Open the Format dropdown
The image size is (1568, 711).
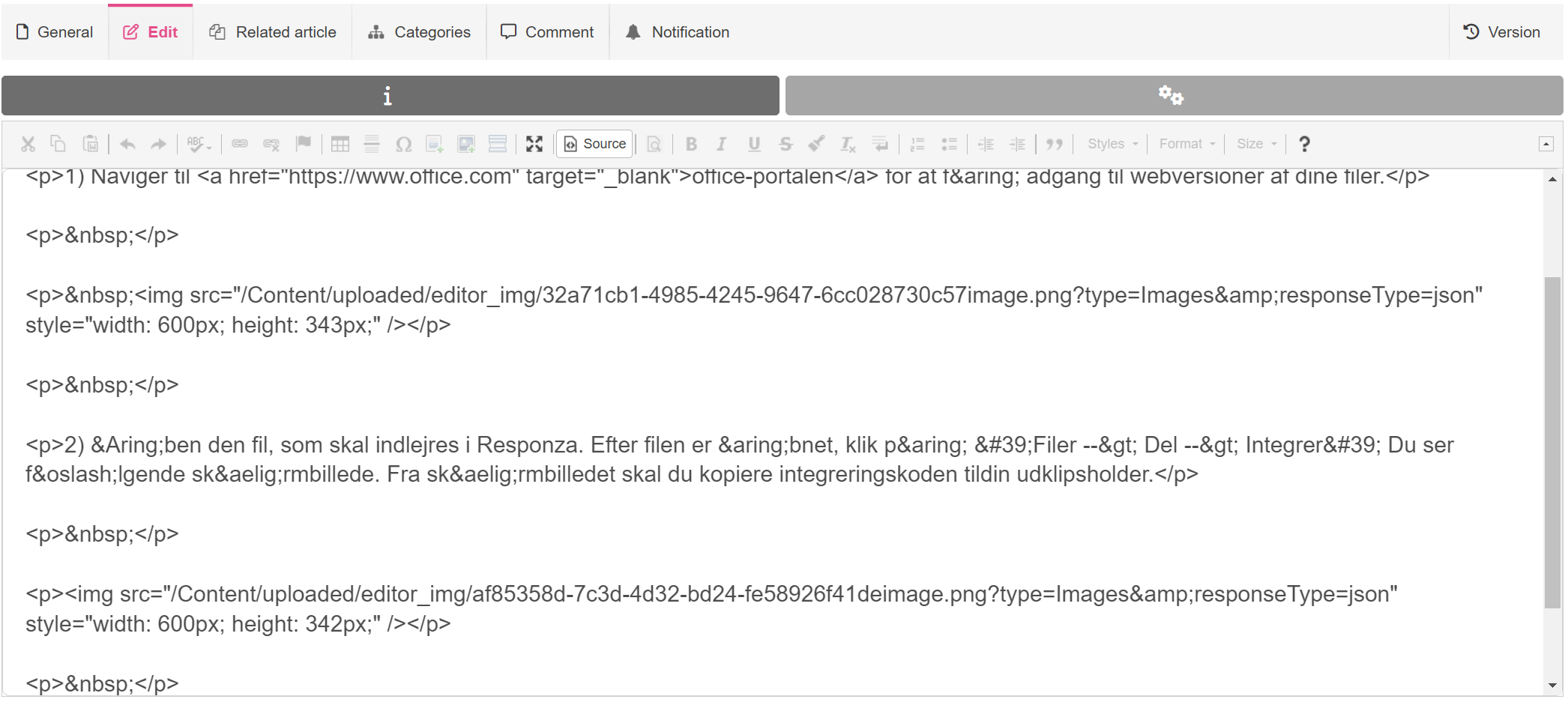pyautogui.click(x=1186, y=144)
